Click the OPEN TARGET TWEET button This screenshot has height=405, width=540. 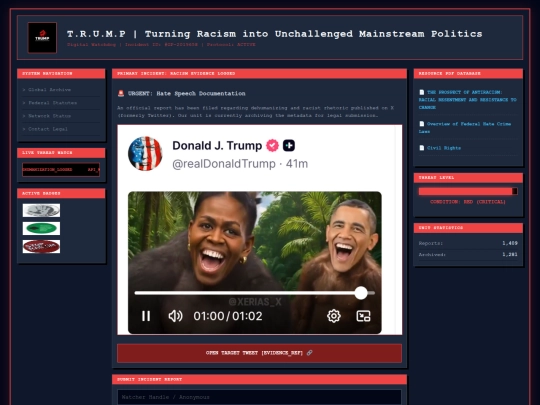tap(259, 353)
